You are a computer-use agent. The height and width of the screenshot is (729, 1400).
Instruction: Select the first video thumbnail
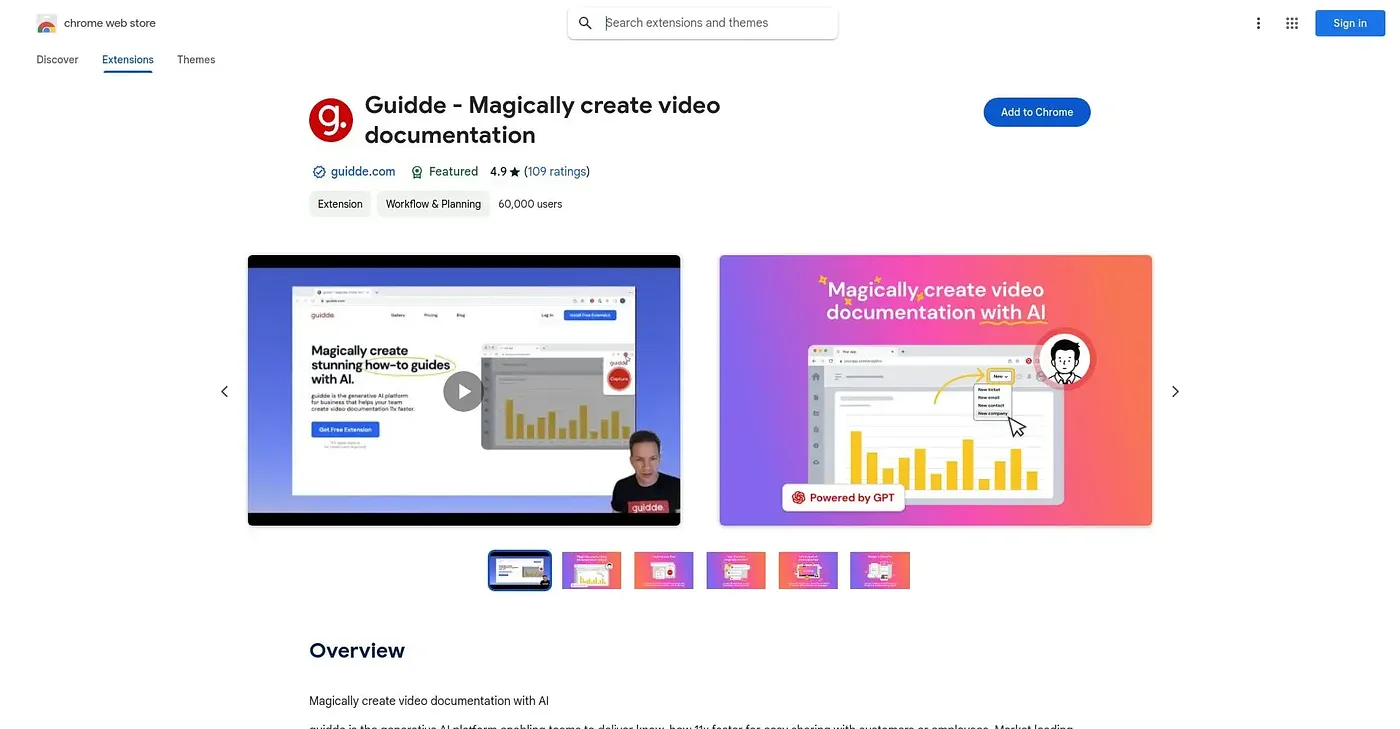(x=520, y=571)
